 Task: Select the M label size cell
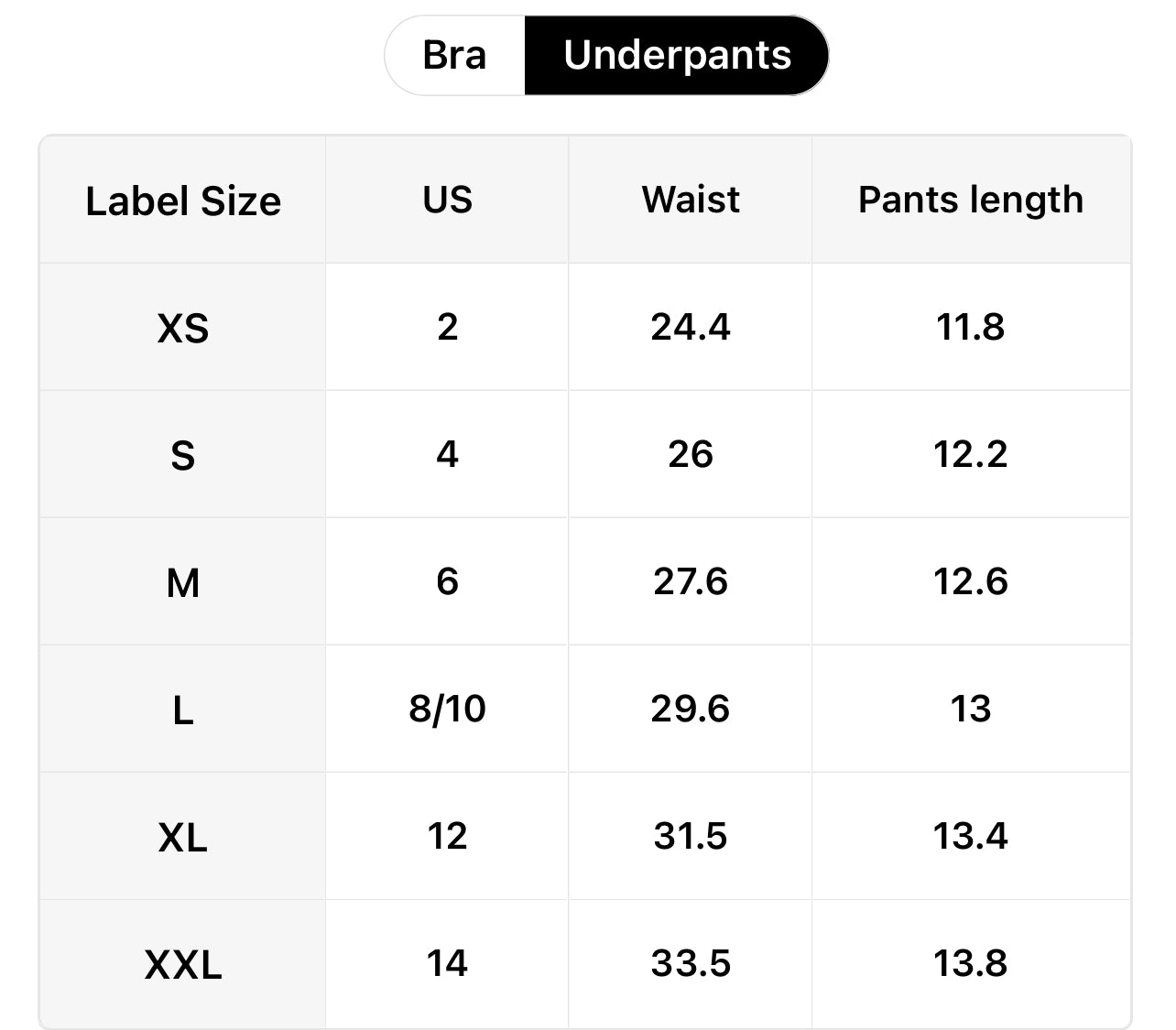pos(183,582)
